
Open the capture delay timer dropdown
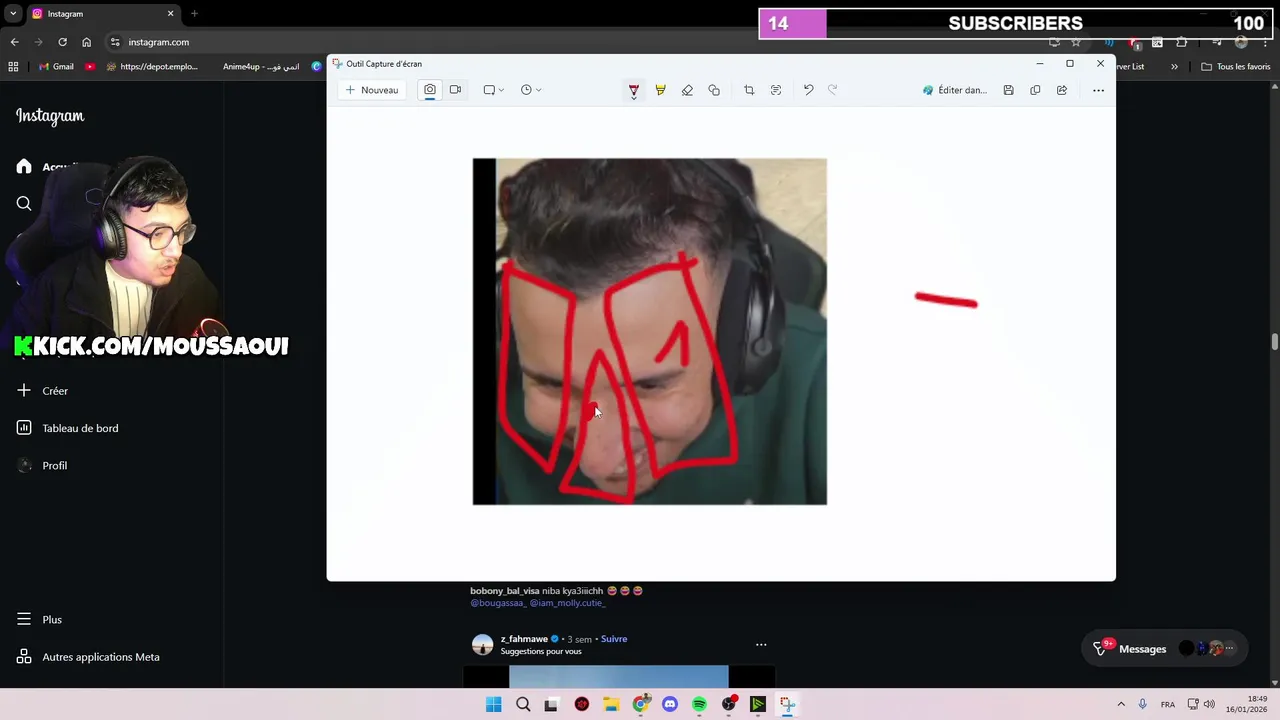tap(531, 90)
